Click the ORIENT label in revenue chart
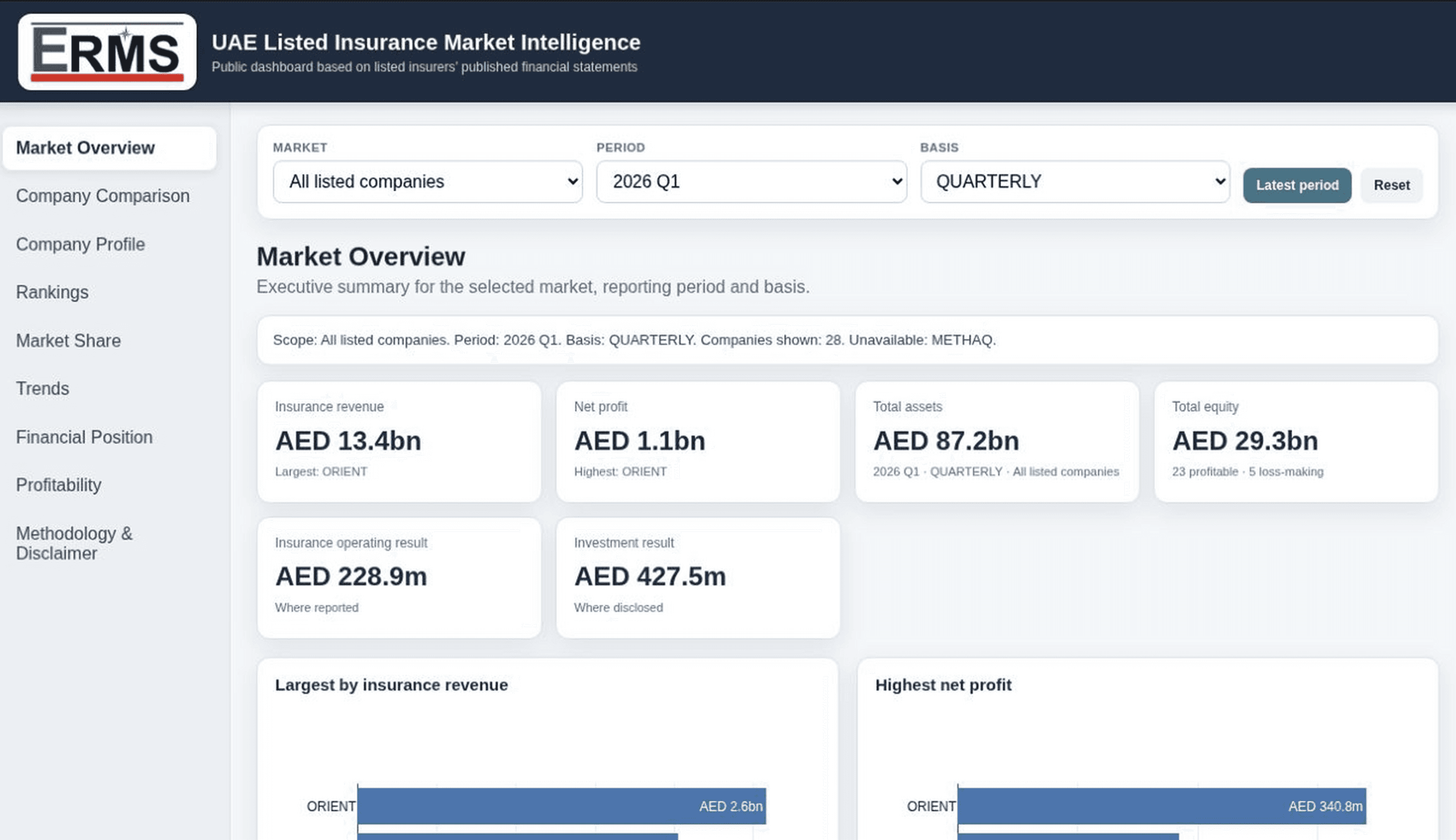The image size is (1456, 840). (x=331, y=806)
